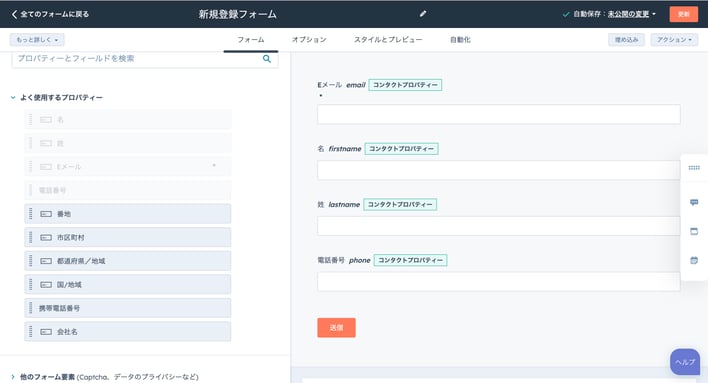Click the 'Eメール email' field label
The image size is (708, 383).
[x=341, y=85]
